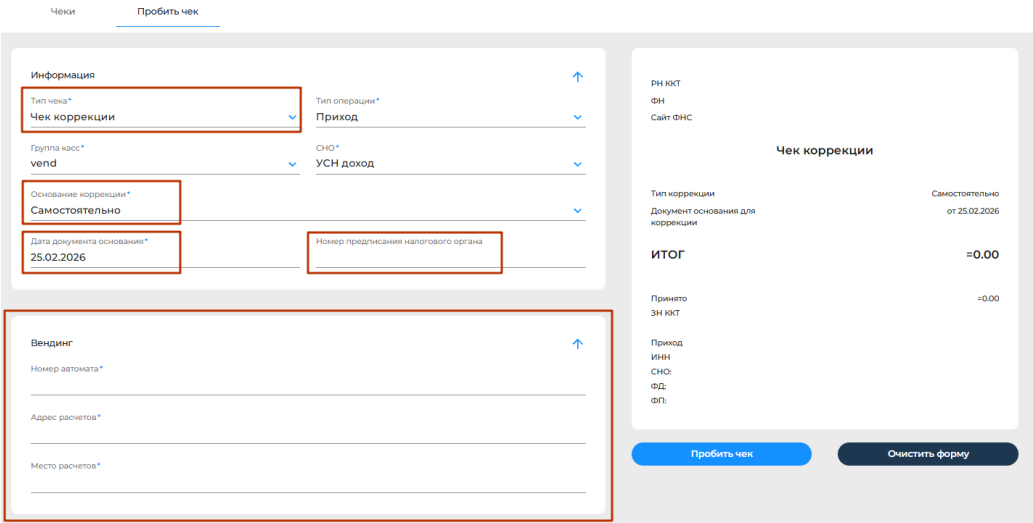Click the Сайт ФНС line in receipt preview
Image resolution: width=1033 pixels, height=523 pixels.
click(x=671, y=117)
